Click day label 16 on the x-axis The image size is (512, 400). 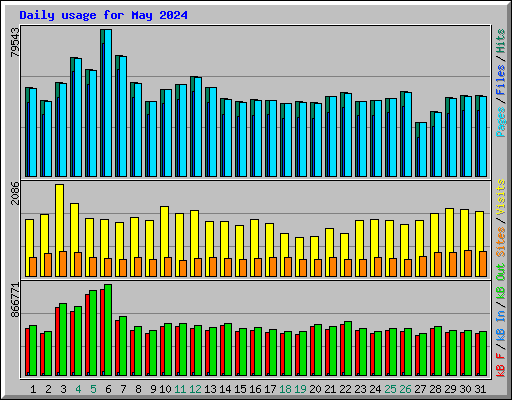(255, 389)
